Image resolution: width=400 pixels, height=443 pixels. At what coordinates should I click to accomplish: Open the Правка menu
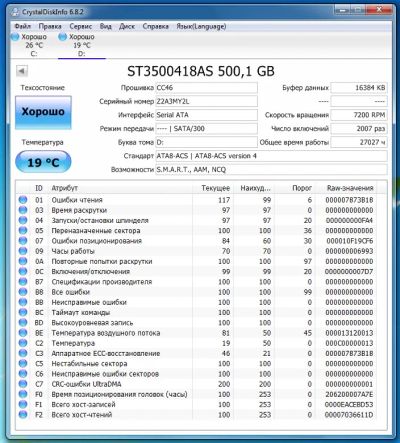tap(50, 26)
